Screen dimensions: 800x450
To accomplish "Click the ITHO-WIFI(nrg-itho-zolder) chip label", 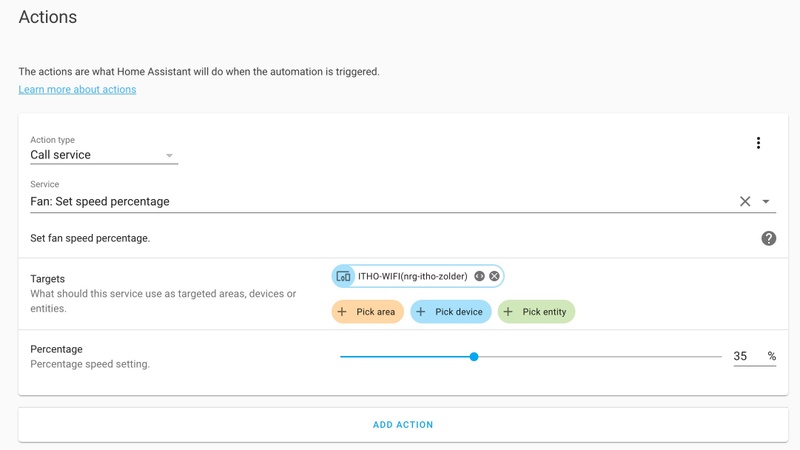I will (x=413, y=276).
